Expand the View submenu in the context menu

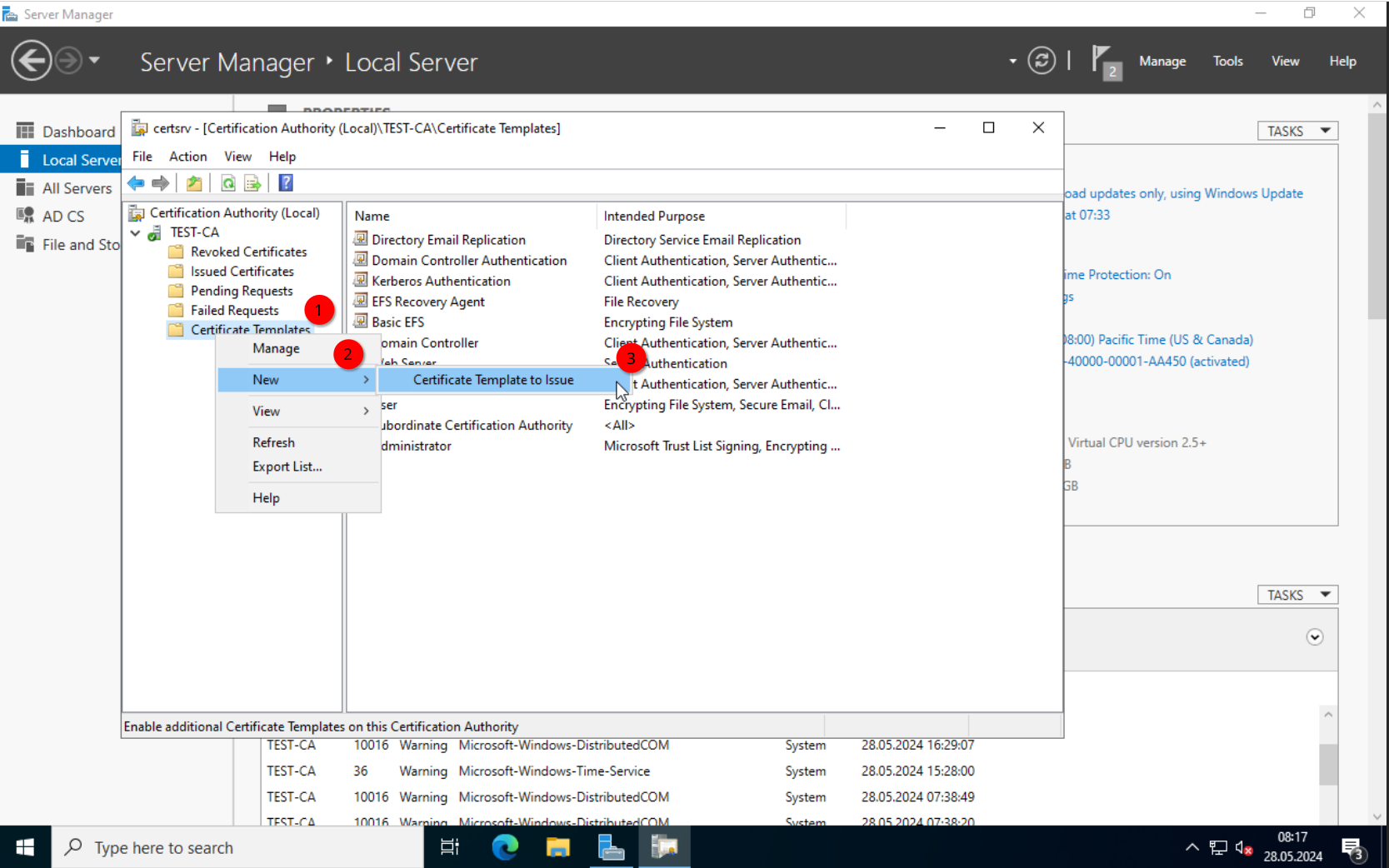point(297,412)
